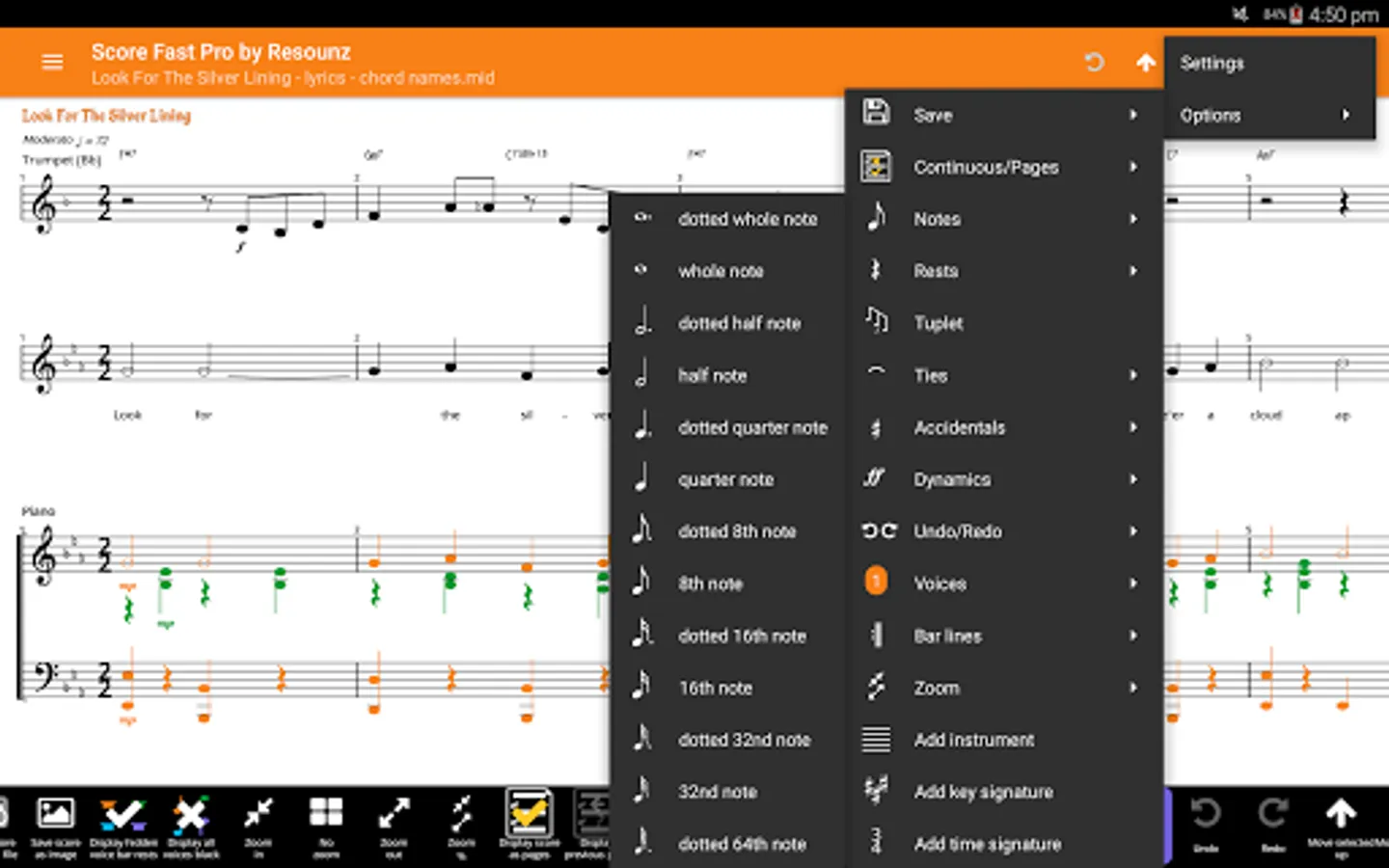
Task: Toggle Display hidden voice bar rests
Action: (x=123, y=815)
